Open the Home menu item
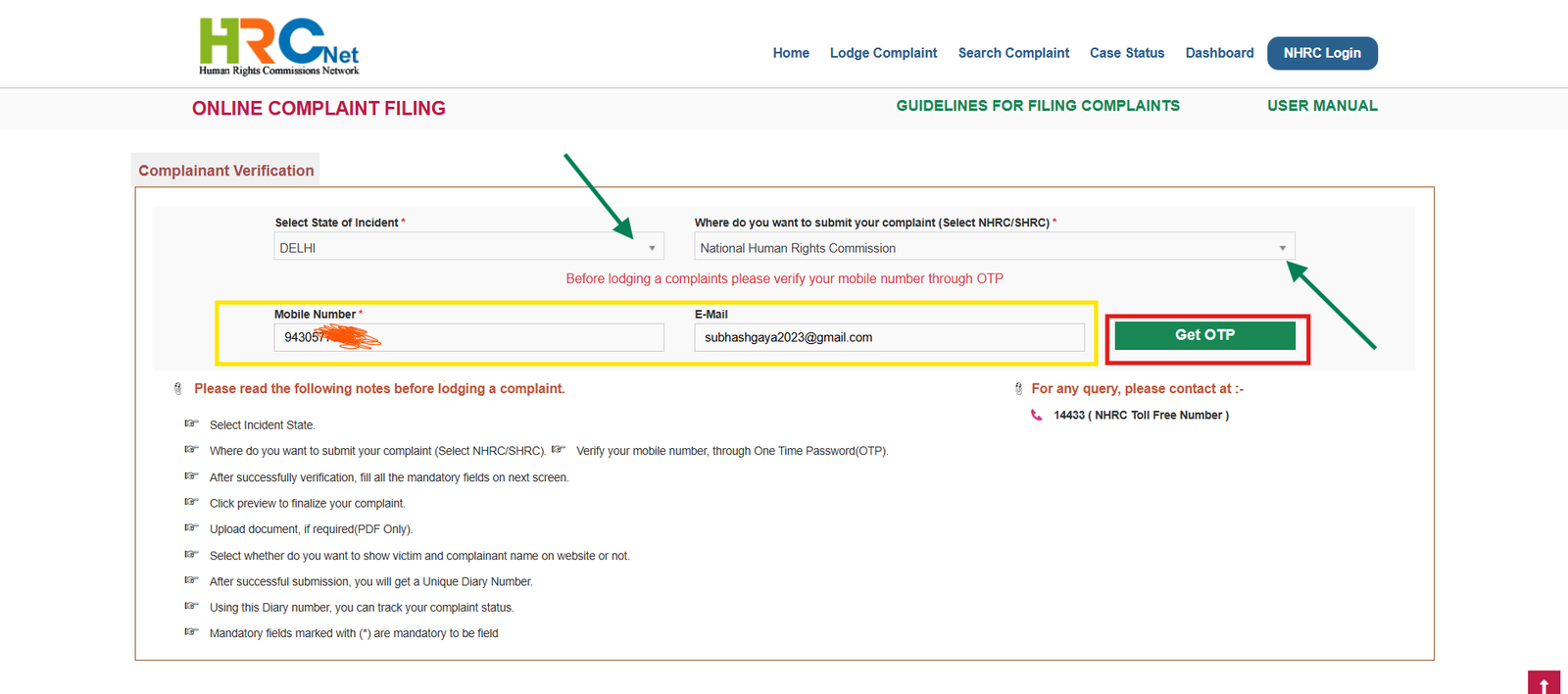The height and width of the screenshot is (694, 1568). [791, 53]
